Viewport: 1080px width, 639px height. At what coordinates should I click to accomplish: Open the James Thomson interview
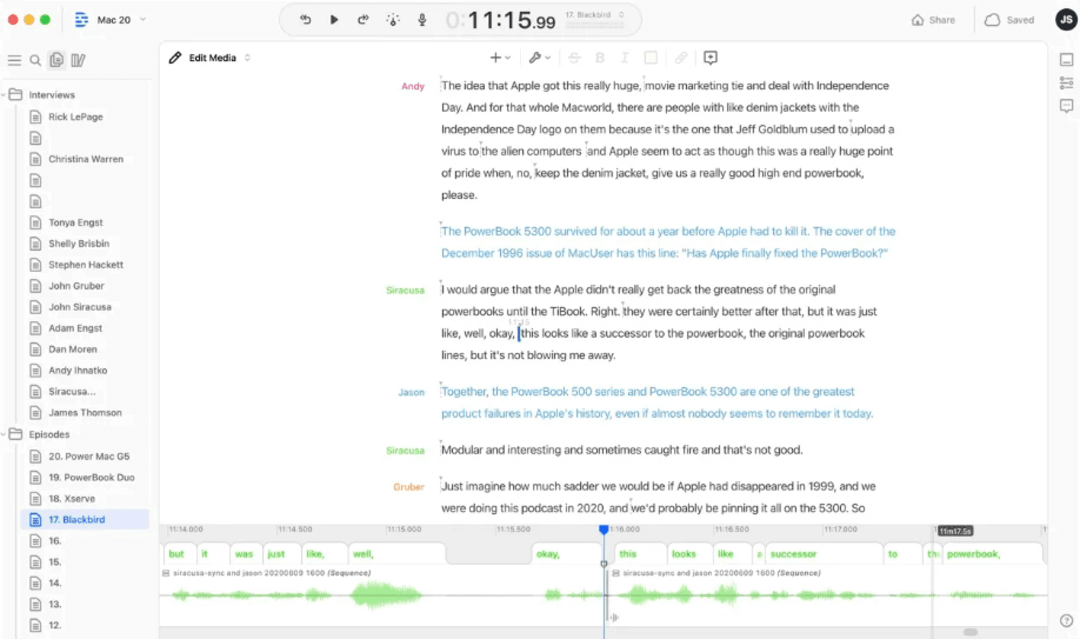click(x=85, y=412)
